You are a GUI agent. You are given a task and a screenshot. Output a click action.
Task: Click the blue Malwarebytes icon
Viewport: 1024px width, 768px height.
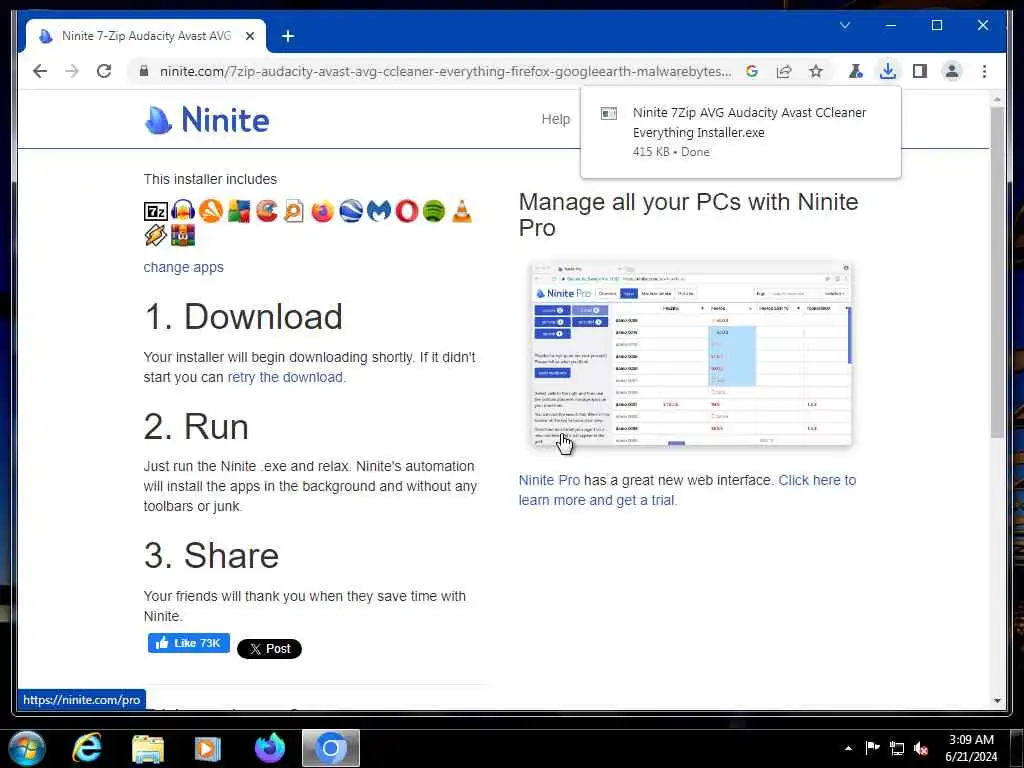(x=379, y=211)
